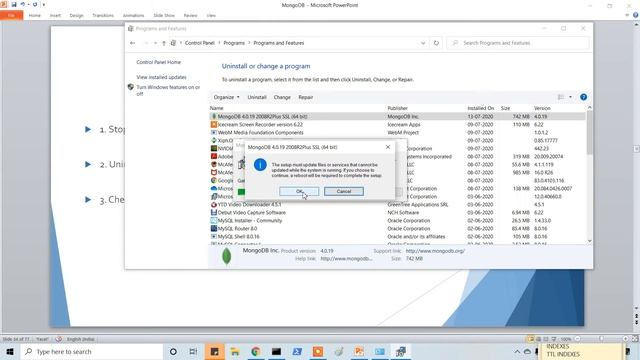Image resolution: width=640 pixels, height=360 pixels.
Task: Open the PowerPoint File tab
Action: pyautogui.click(x=11, y=16)
